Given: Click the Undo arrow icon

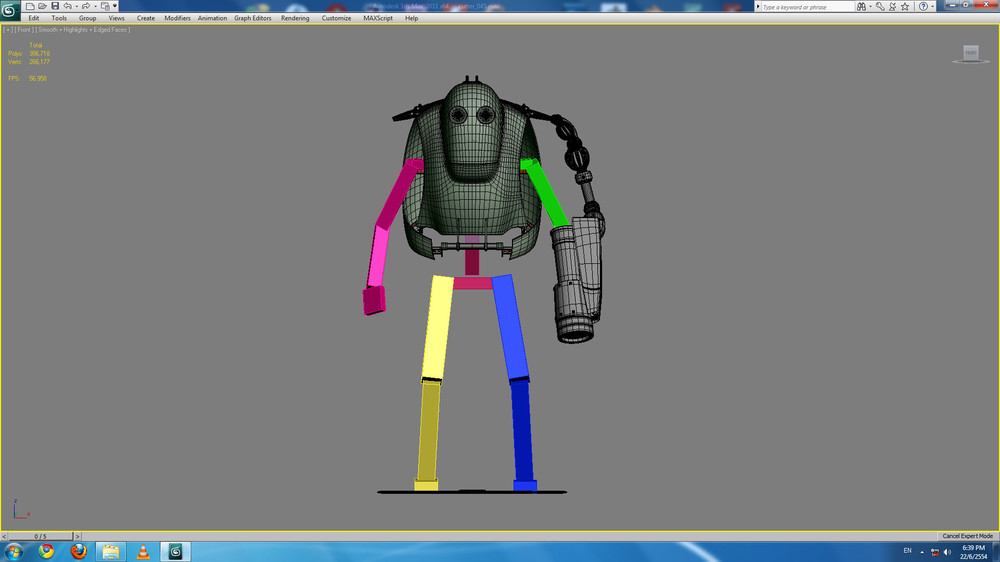Looking at the screenshot, I should pyautogui.click(x=67, y=6).
